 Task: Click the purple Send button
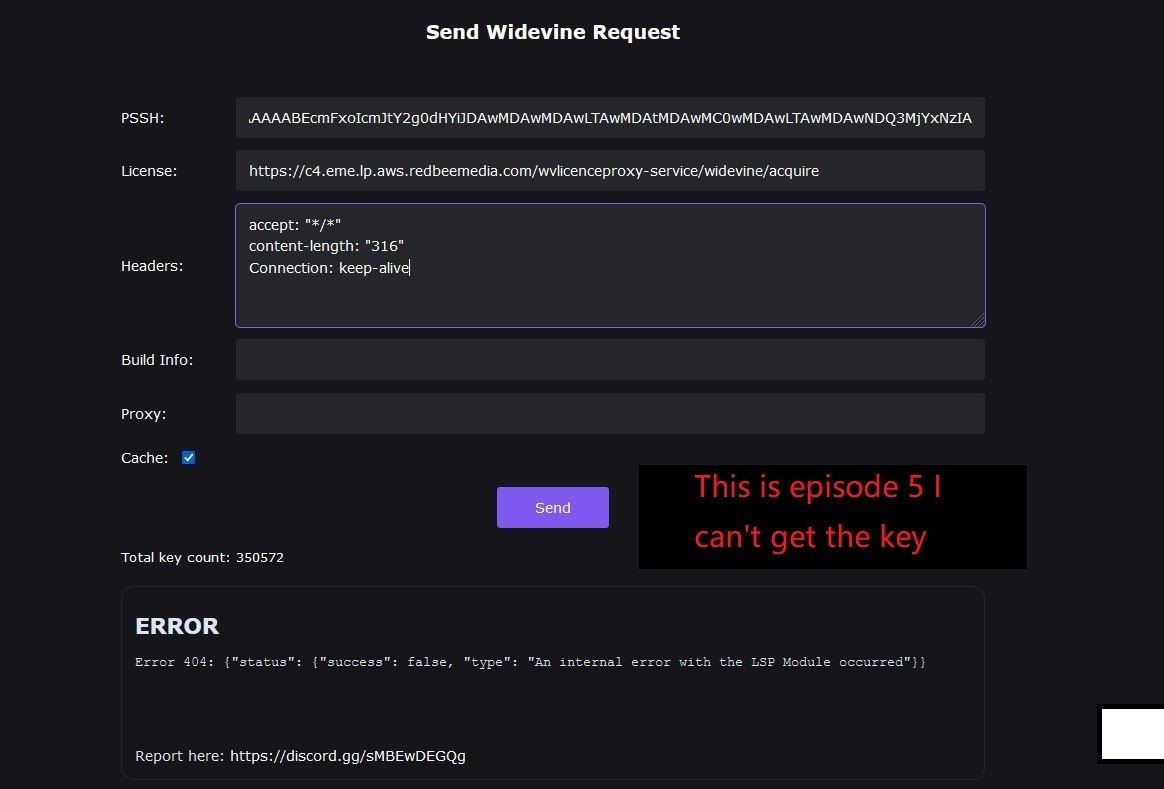[x=552, y=508]
